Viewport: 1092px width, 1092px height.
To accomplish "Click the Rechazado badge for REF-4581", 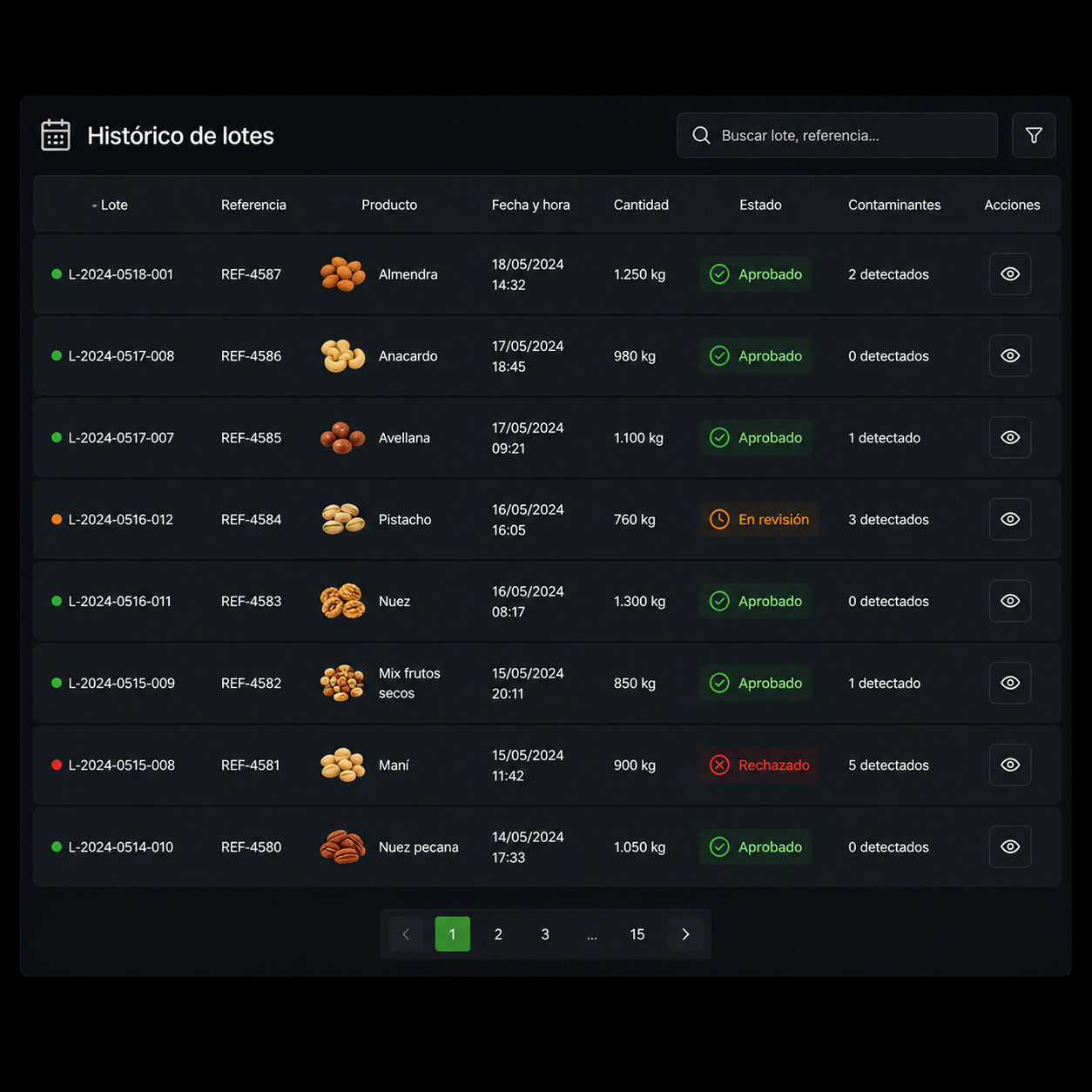I will (x=759, y=765).
